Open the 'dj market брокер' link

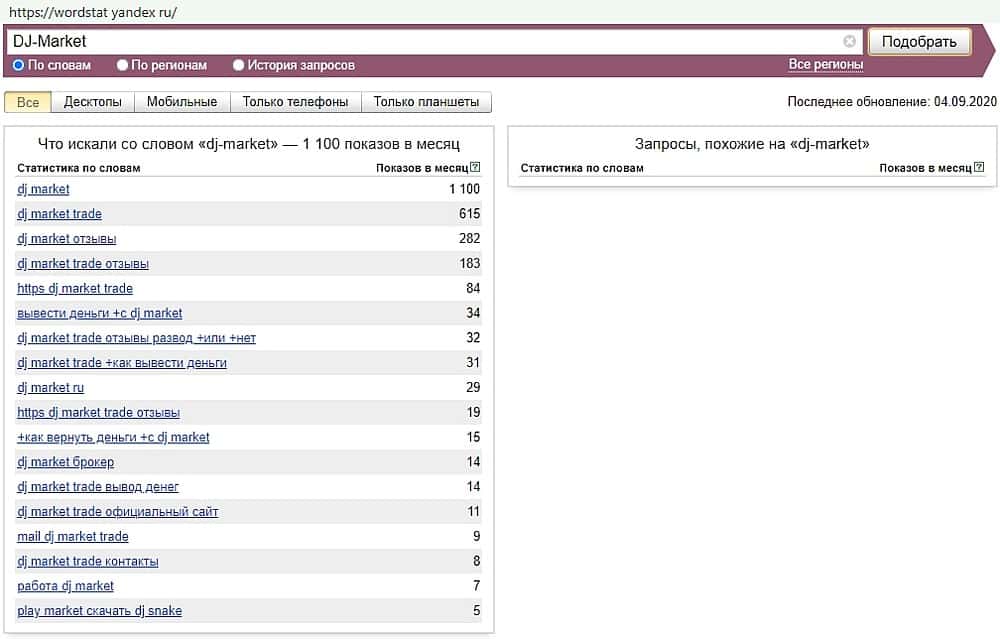(x=65, y=462)
